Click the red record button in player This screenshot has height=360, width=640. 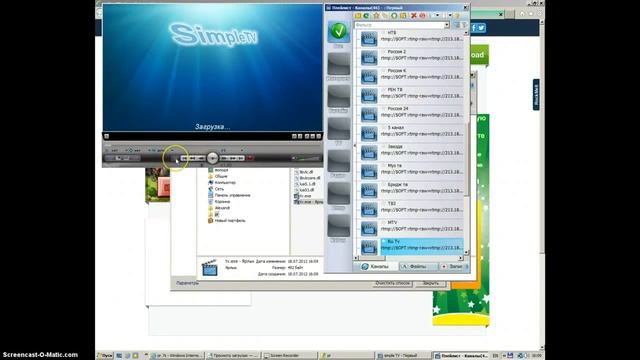pyautogui.click(x=250, y=158)
